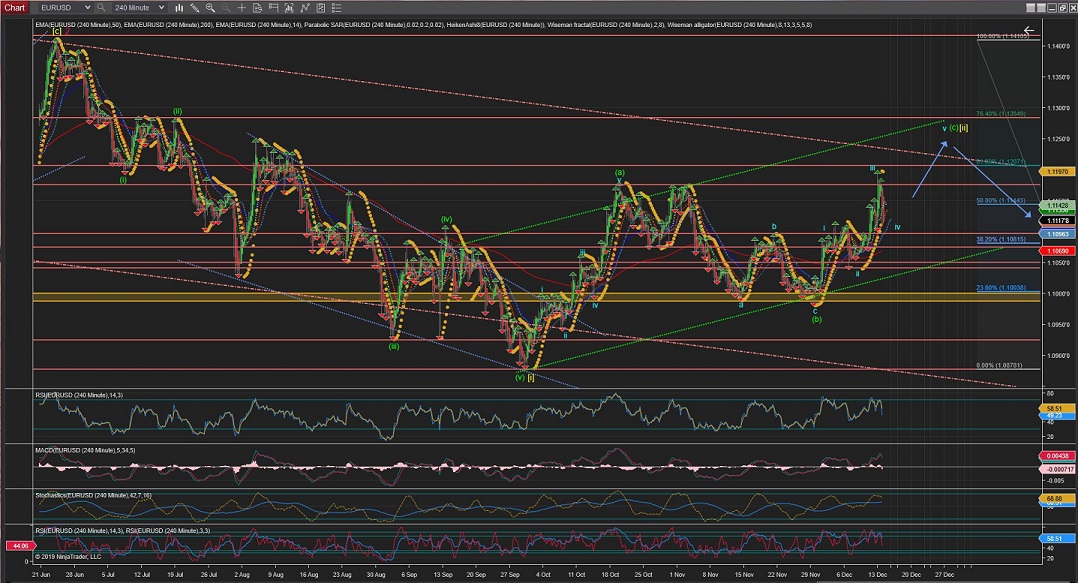Open the Data Series icon

[257, 8]
